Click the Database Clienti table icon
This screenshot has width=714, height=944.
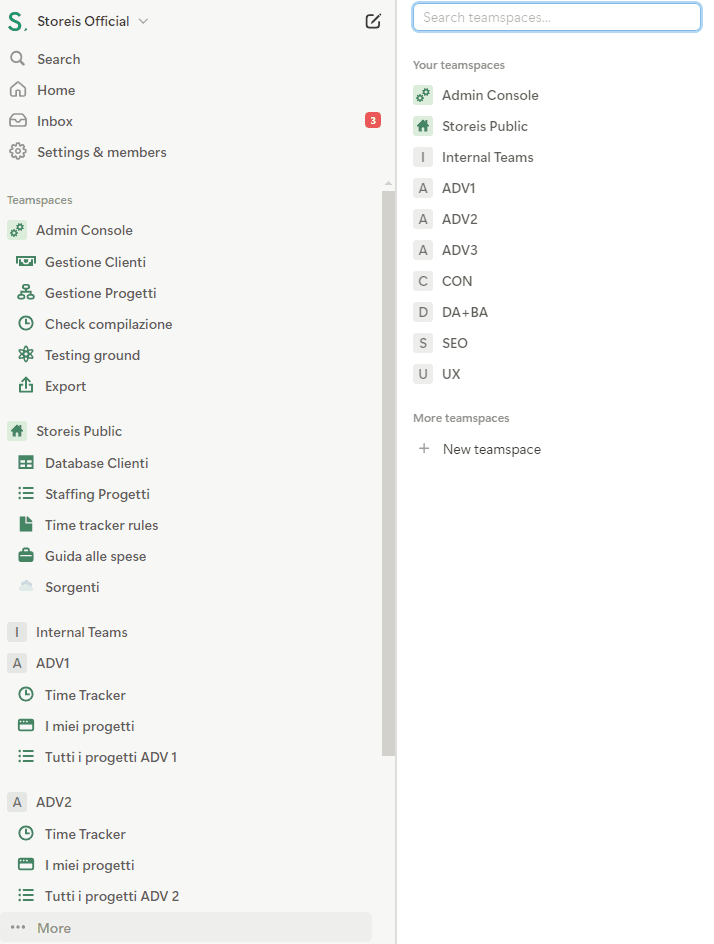(26, 462)
